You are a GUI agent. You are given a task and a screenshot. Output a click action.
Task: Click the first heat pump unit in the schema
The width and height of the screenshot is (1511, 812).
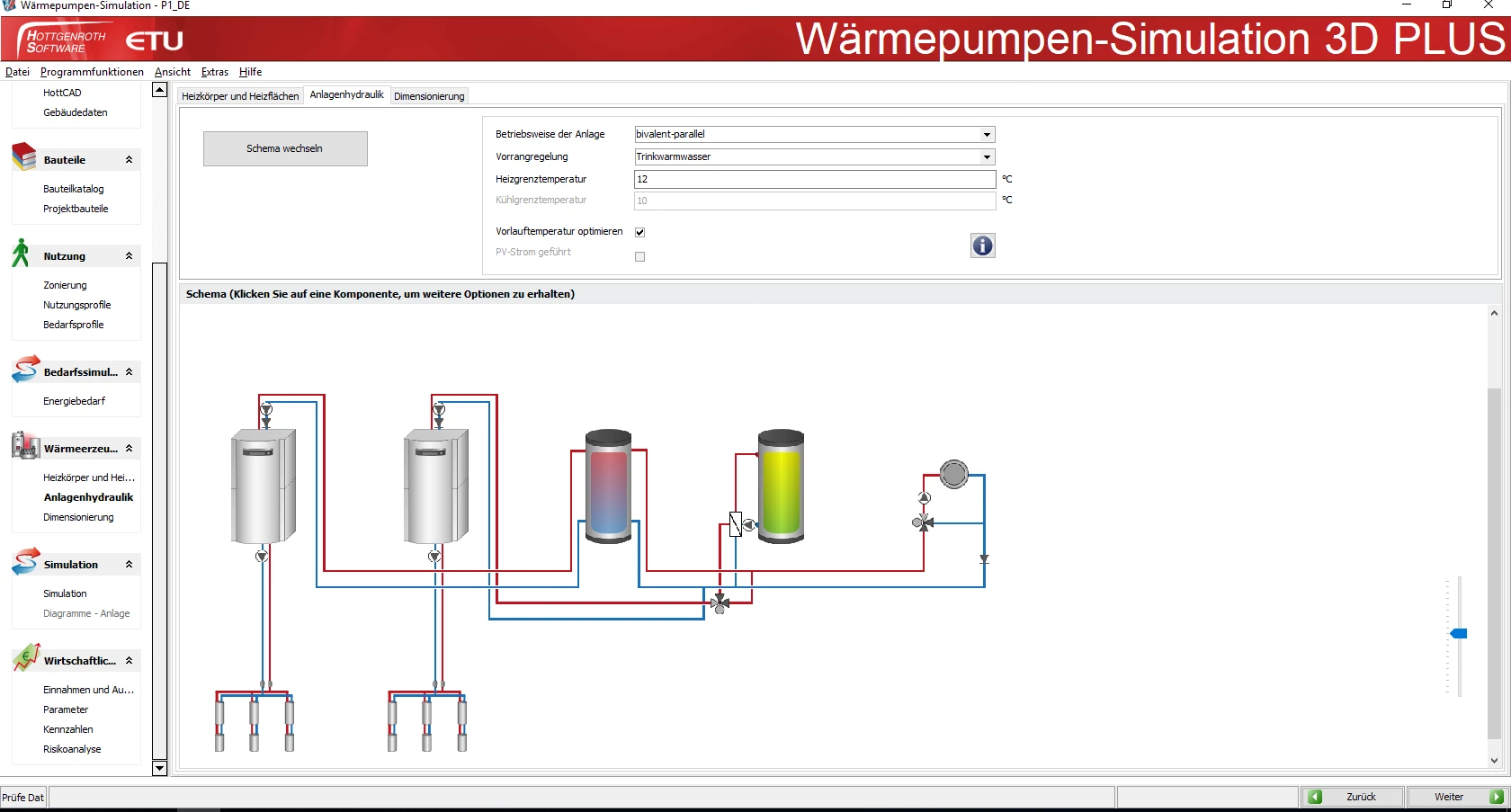pyautogui.click(x=264, y=486)
